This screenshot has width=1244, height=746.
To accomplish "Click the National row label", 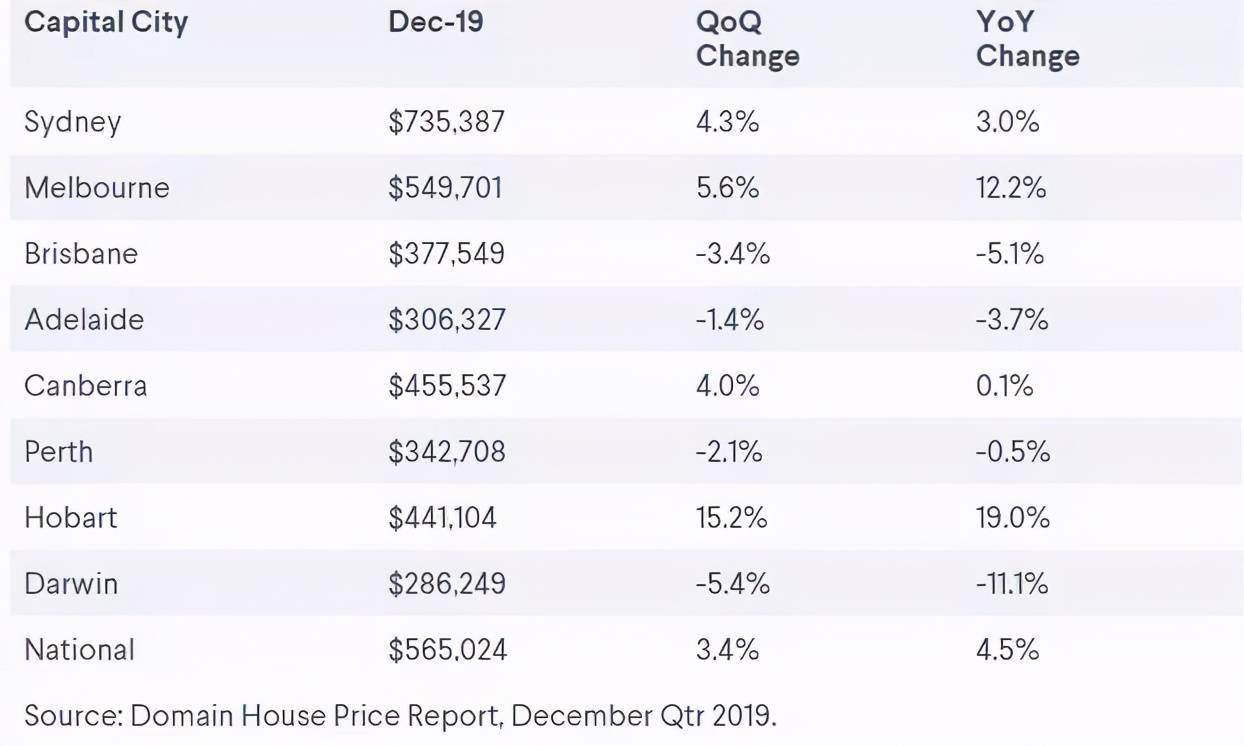I will coord(79,650).
